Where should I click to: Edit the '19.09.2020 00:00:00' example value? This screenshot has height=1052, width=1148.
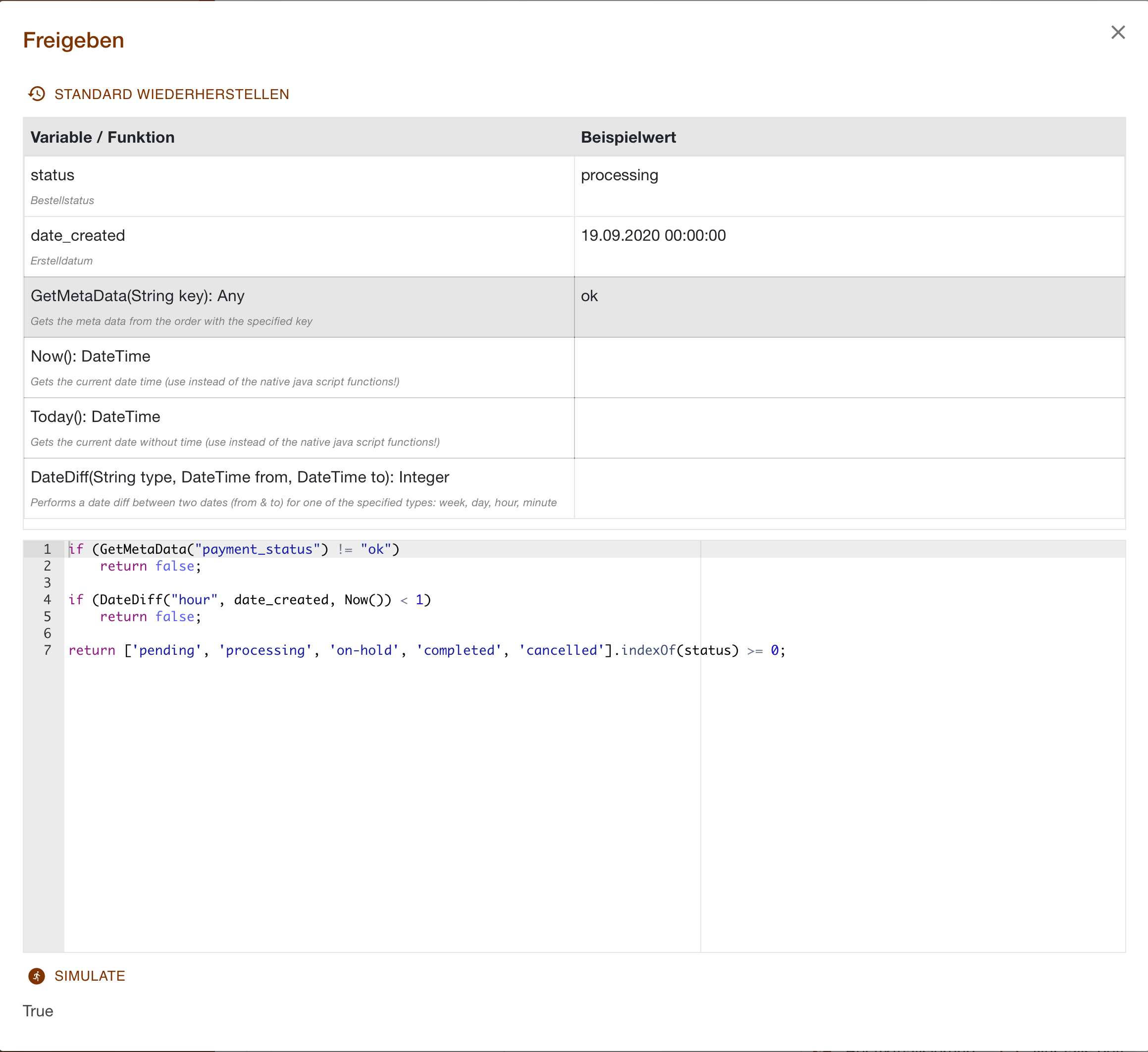point(653,235)
